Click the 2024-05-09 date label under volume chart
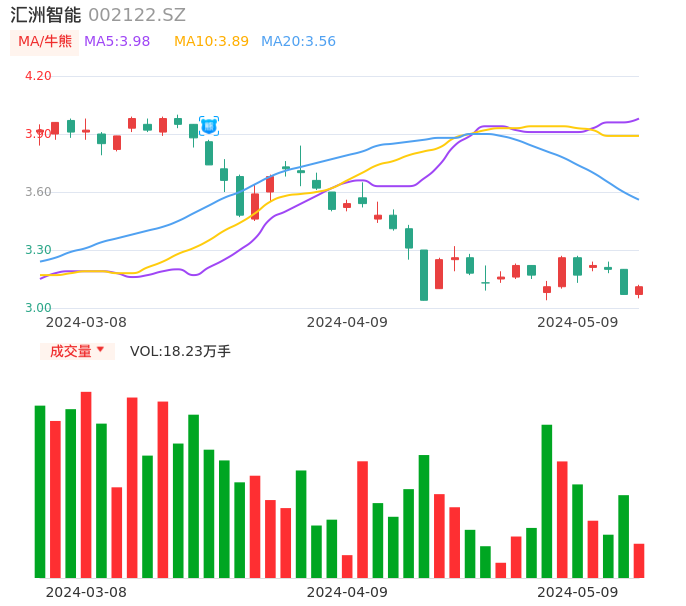 577,592
